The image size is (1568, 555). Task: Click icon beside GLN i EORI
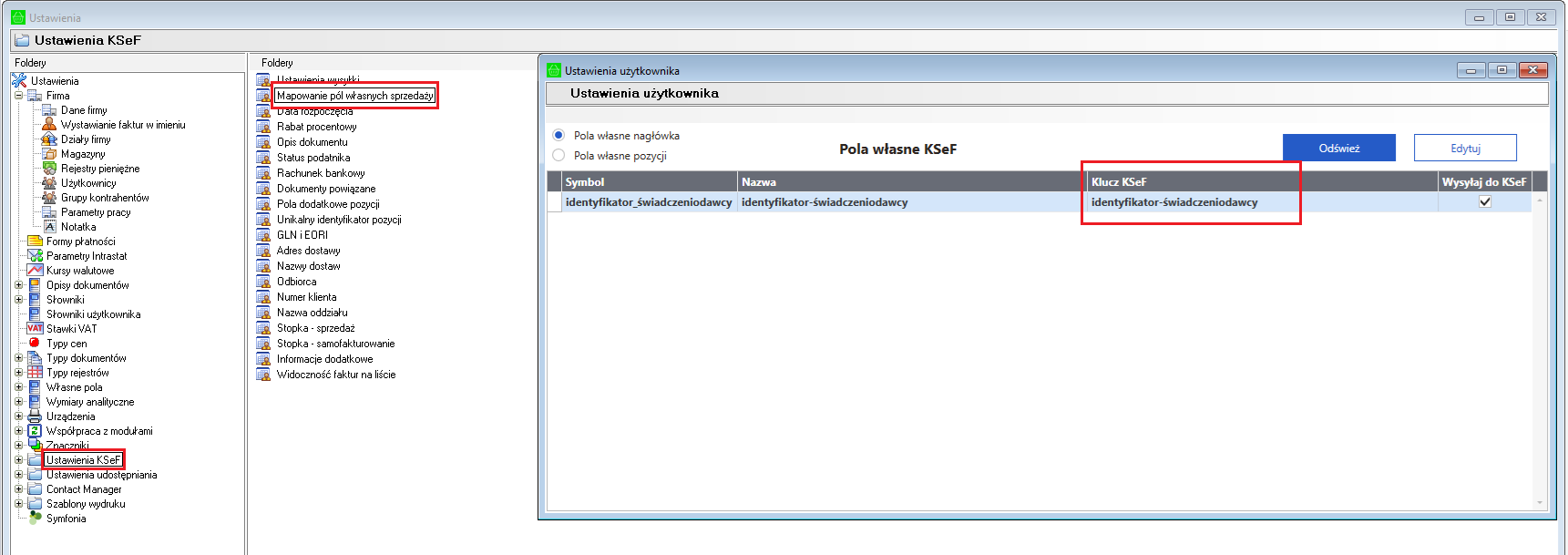(x=263, y=235)
